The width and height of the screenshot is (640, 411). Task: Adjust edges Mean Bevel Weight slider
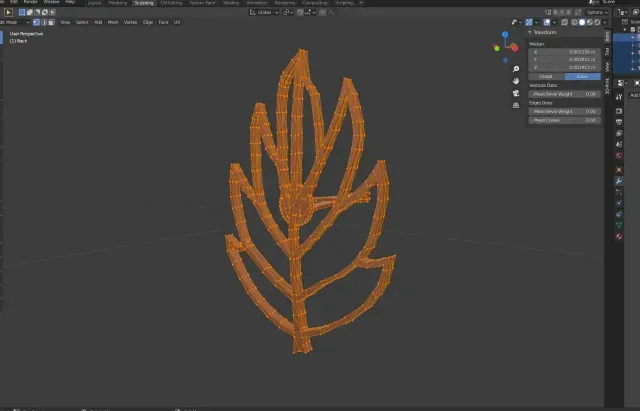(564, 111)
